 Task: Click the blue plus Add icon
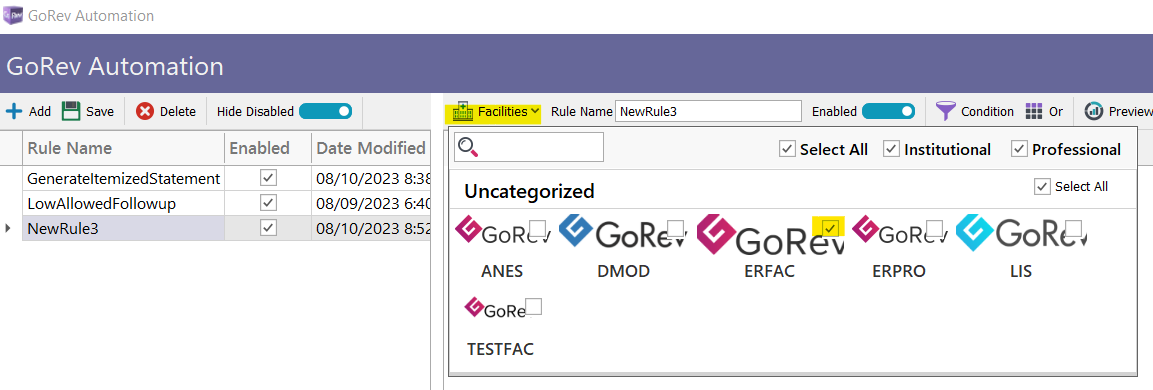(x=14, y=112)
